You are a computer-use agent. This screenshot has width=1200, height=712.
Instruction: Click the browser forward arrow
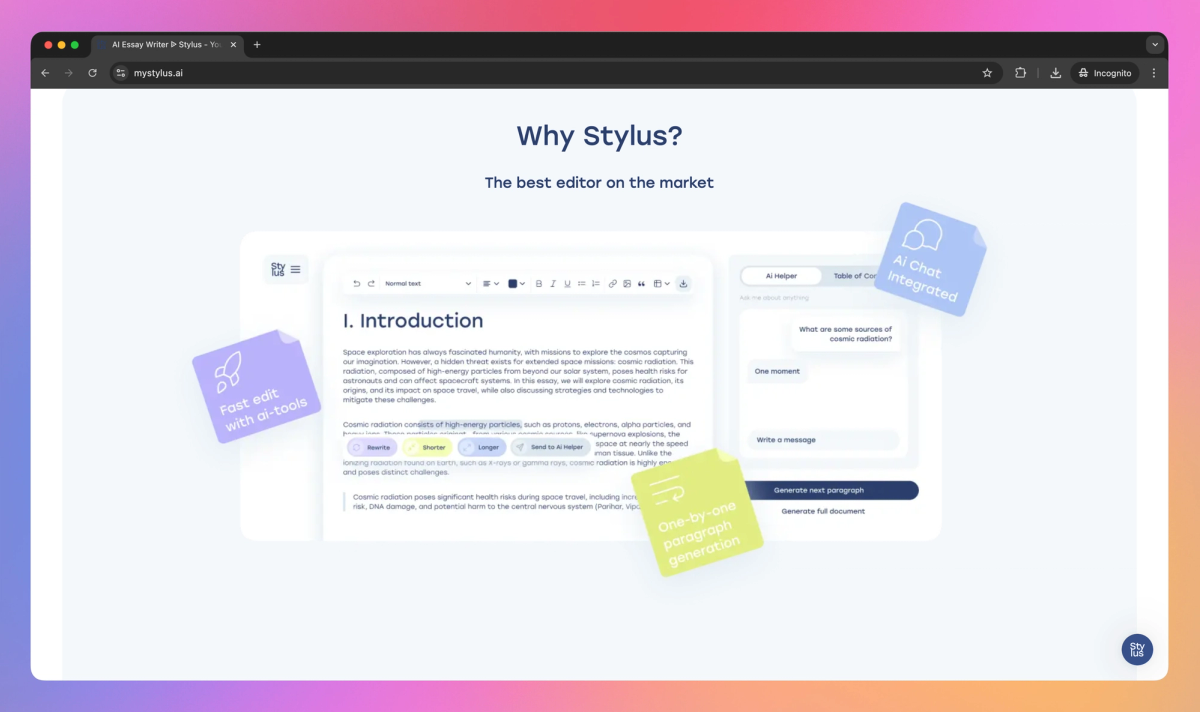[x=69, y=73]
